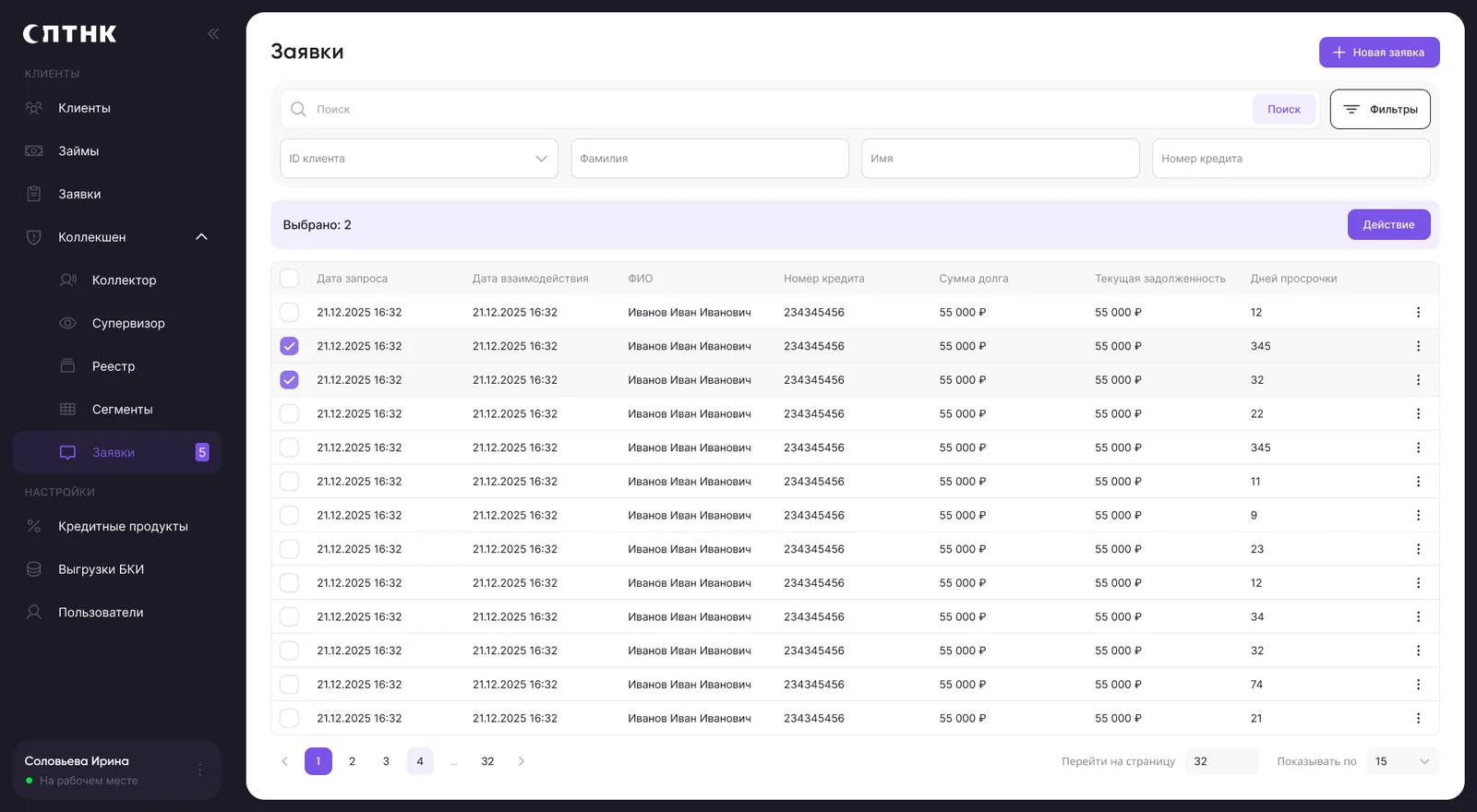1477x812 pixels.
Task: Click the Реестр icon in the sidebar
Action: [68, 366]
